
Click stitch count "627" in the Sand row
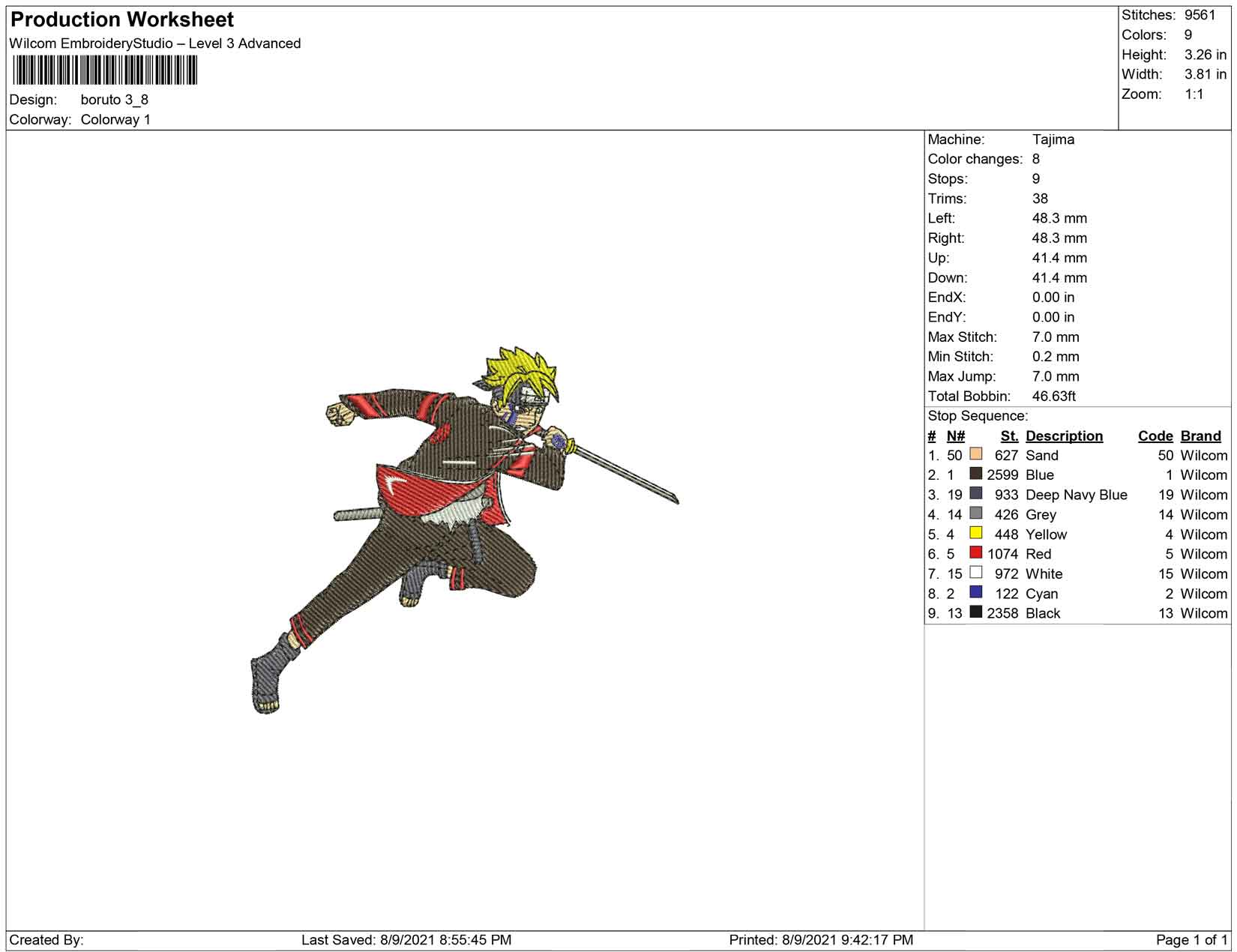tap(1006, 456)
